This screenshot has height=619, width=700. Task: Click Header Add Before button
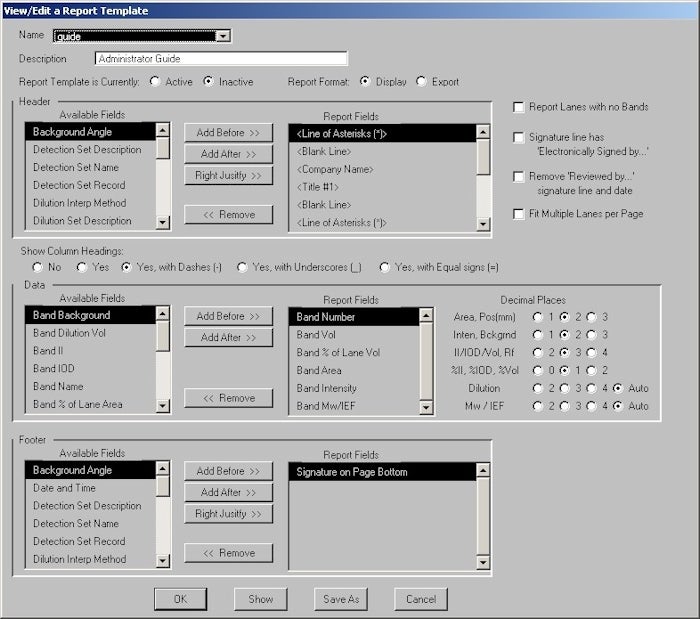(x=228, y=133)
